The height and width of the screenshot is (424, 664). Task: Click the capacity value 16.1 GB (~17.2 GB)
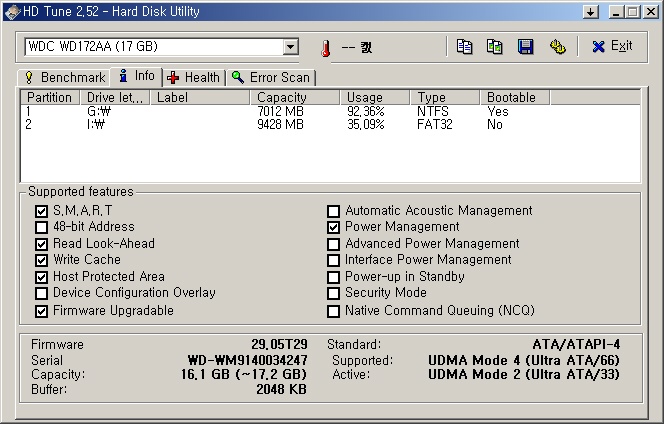244,374
